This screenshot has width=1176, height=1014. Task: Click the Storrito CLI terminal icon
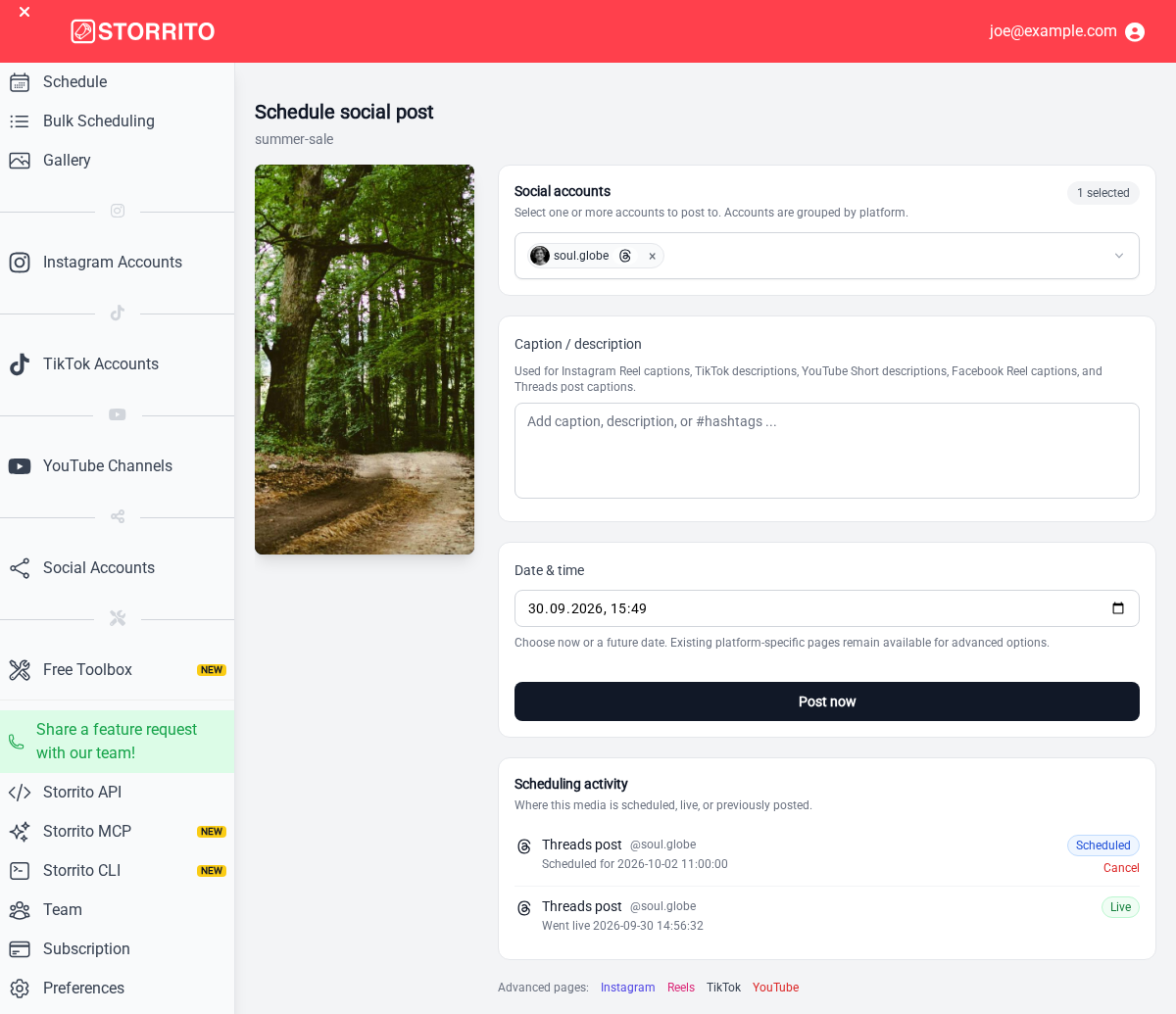[20, 871]
